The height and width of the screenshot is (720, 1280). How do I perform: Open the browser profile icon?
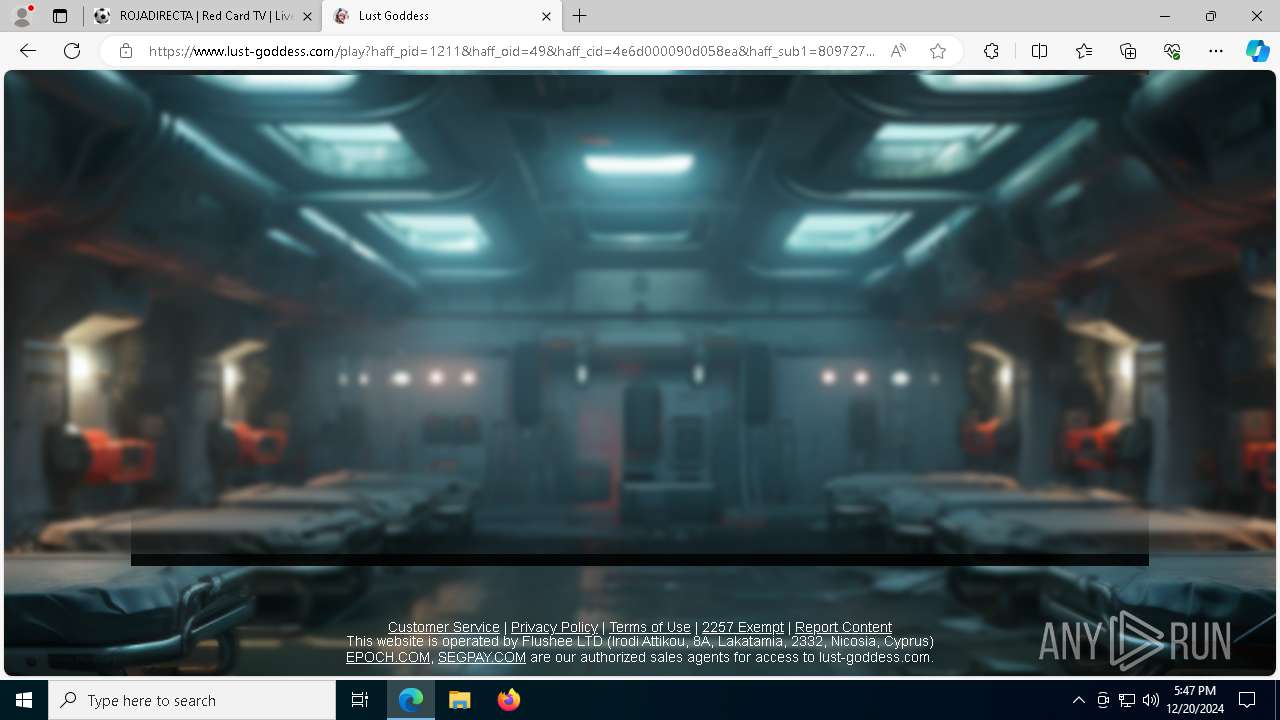[22, 16]
